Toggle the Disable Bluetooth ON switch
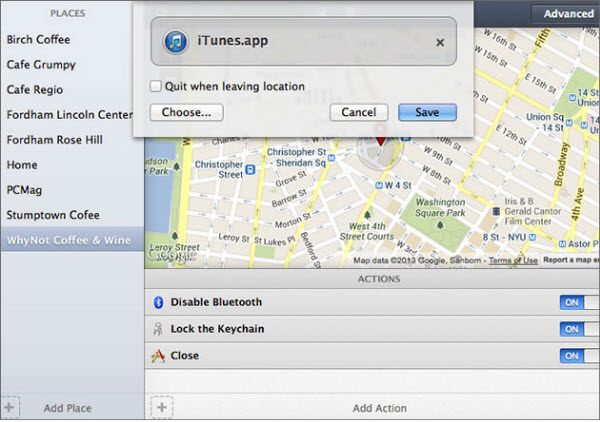Screen dimensions: 600x422 tap(579, 302)
